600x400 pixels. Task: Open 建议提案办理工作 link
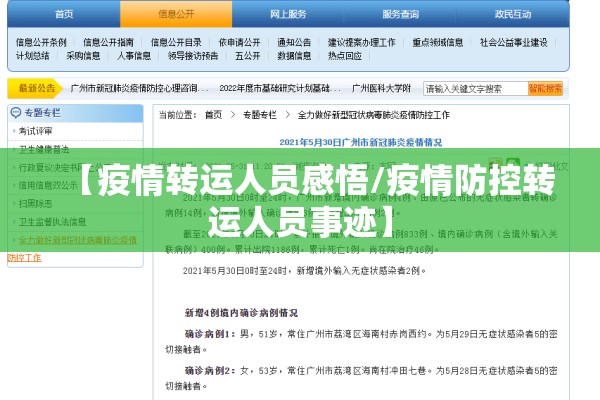[x=361, y=42]
